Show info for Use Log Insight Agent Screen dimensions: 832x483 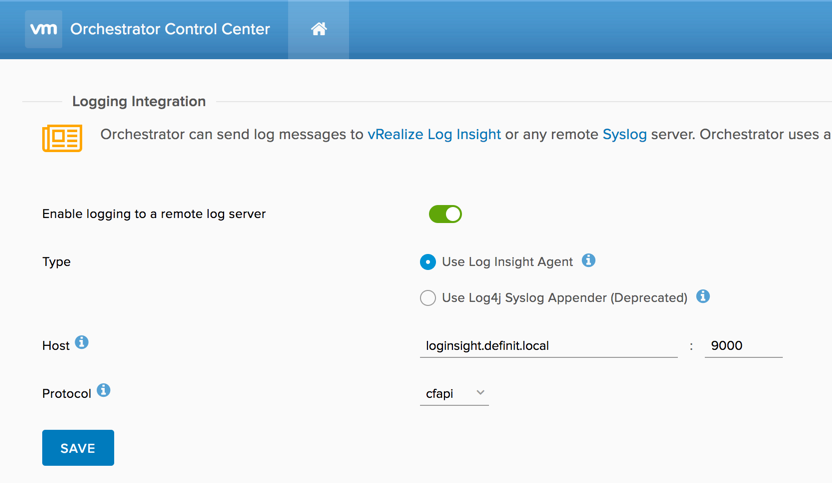tap(588, 261)
